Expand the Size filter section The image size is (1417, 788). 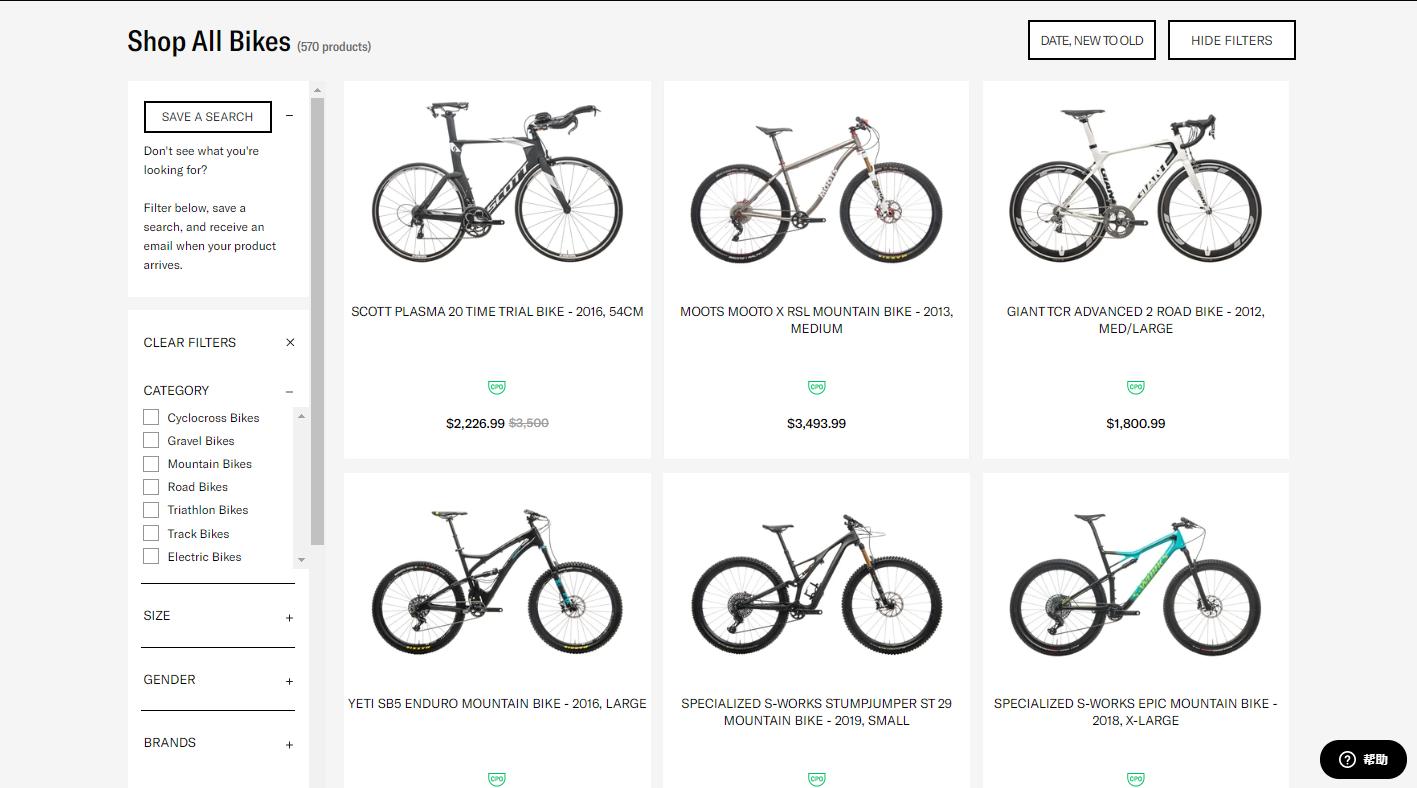click(289, 618)
